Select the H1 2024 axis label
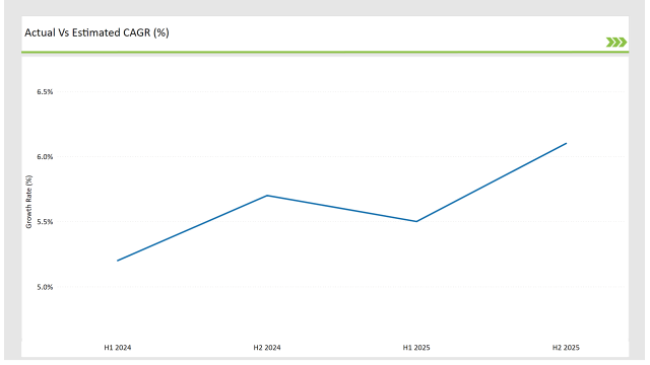650x365 pixels. [117, 348]
